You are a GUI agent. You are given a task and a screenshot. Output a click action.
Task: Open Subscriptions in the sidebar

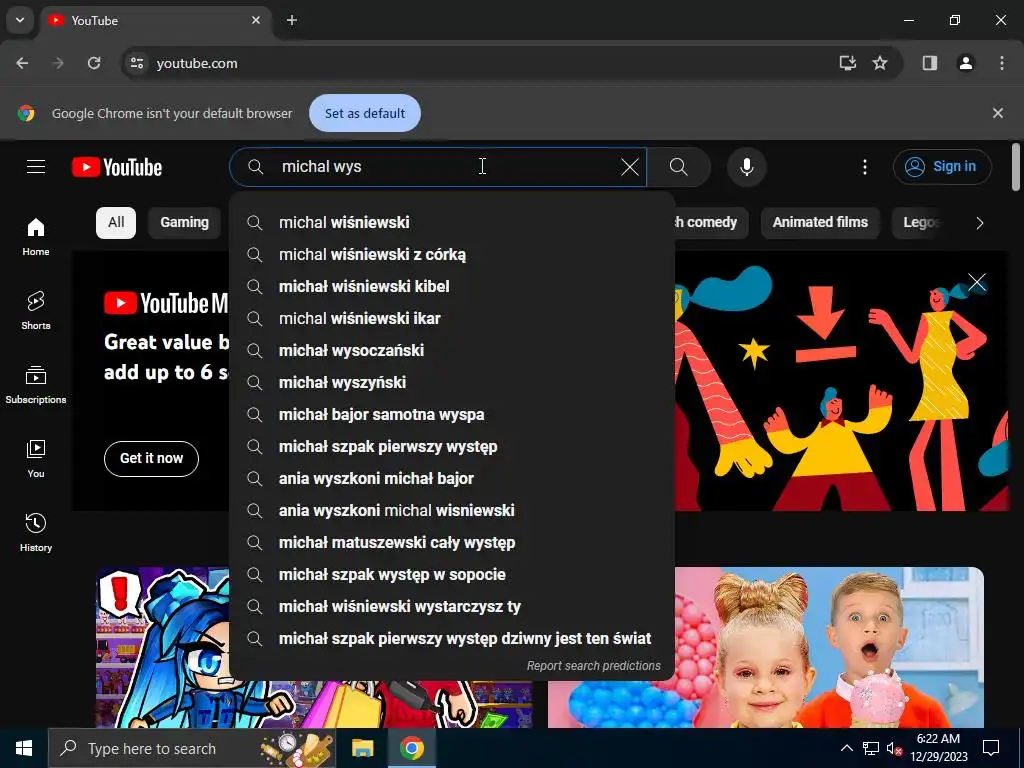[x=36, y=384]
